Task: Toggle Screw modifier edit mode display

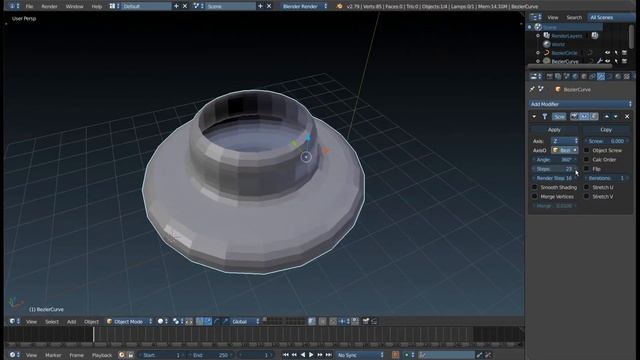Action: pos(593,117)
